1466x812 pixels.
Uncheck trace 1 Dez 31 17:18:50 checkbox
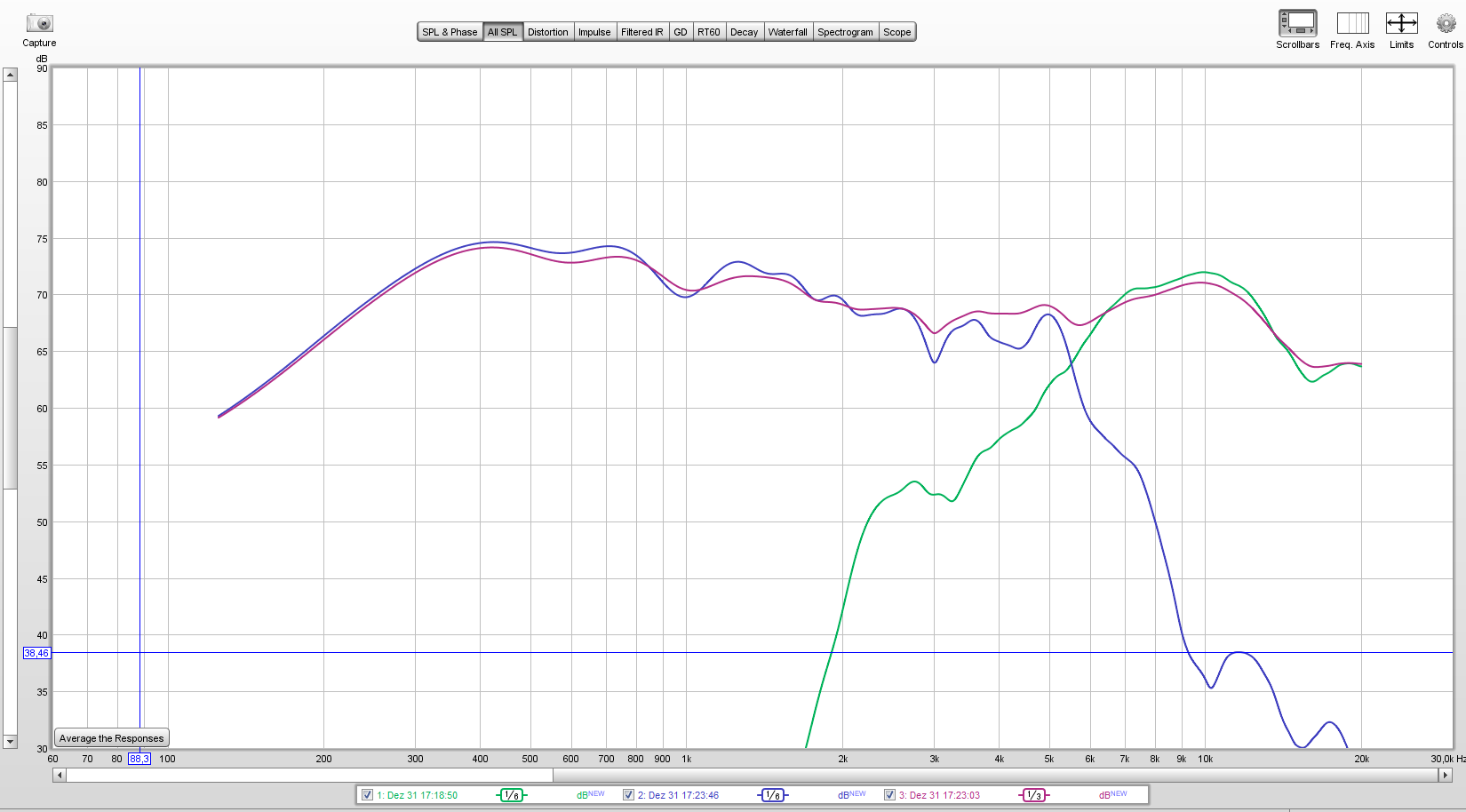point(367,795)
